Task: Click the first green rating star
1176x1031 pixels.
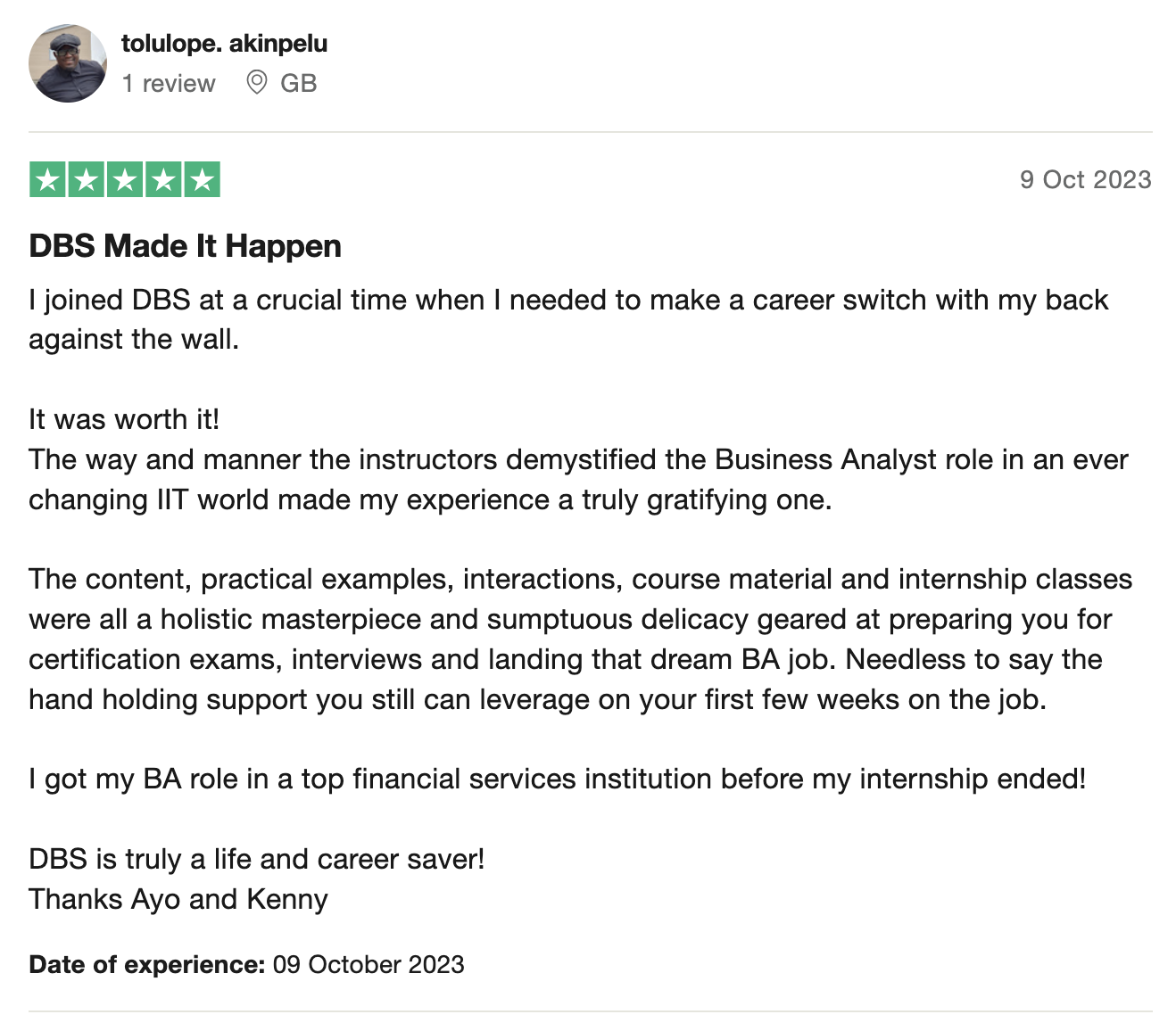Action: (47, 180)
